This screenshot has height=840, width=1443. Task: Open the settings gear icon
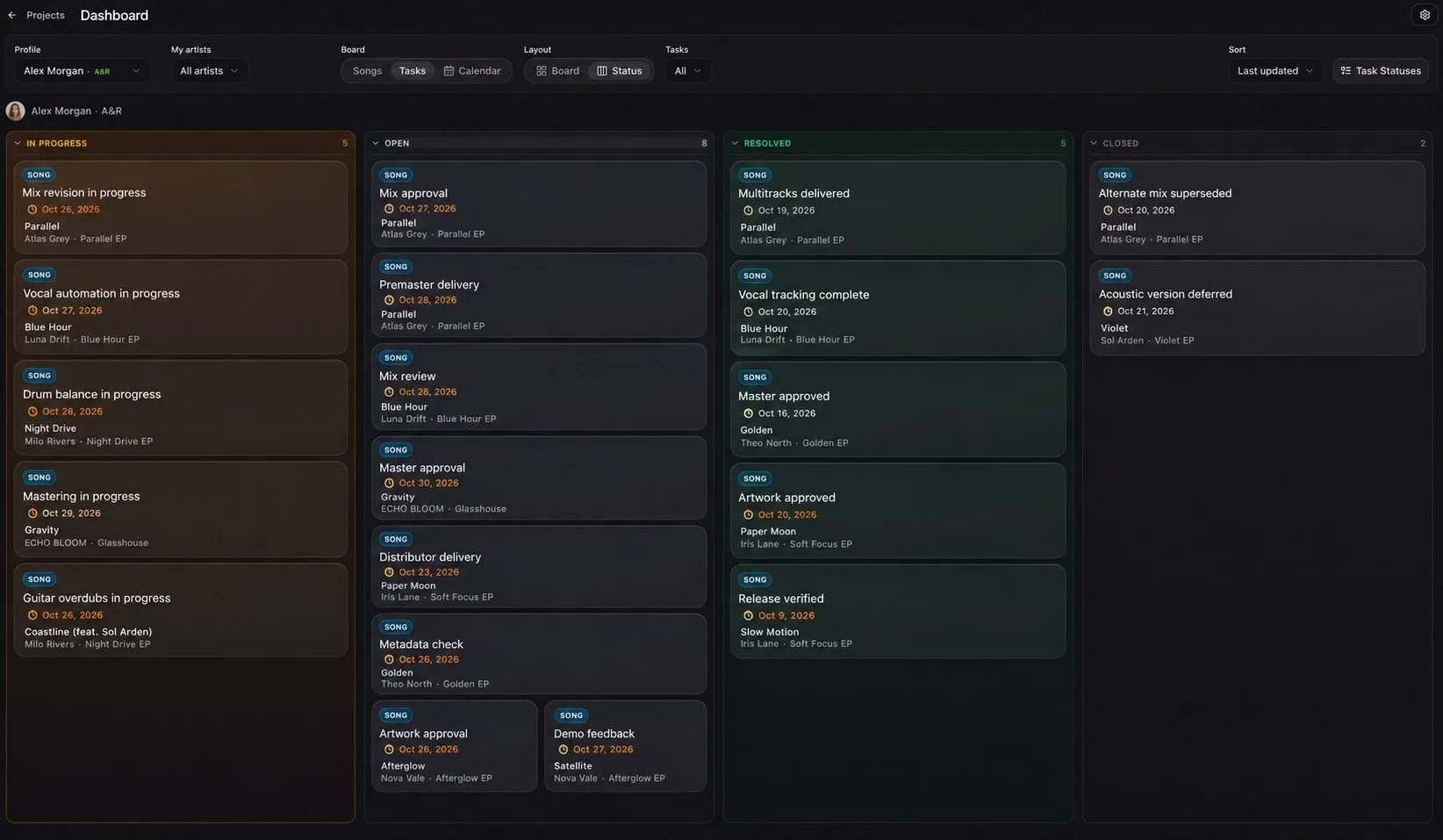1425,15
